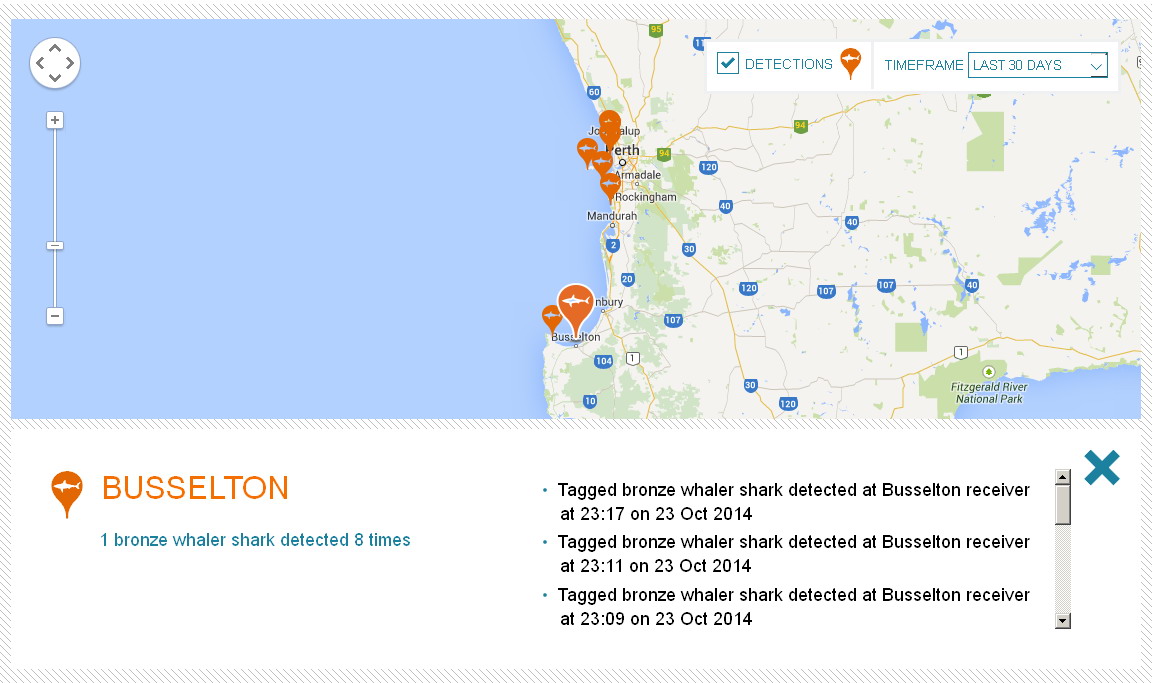Click the dropdown arrow in the Timeframe box
Screen dimensions: 1152x683
[1096, 65]
